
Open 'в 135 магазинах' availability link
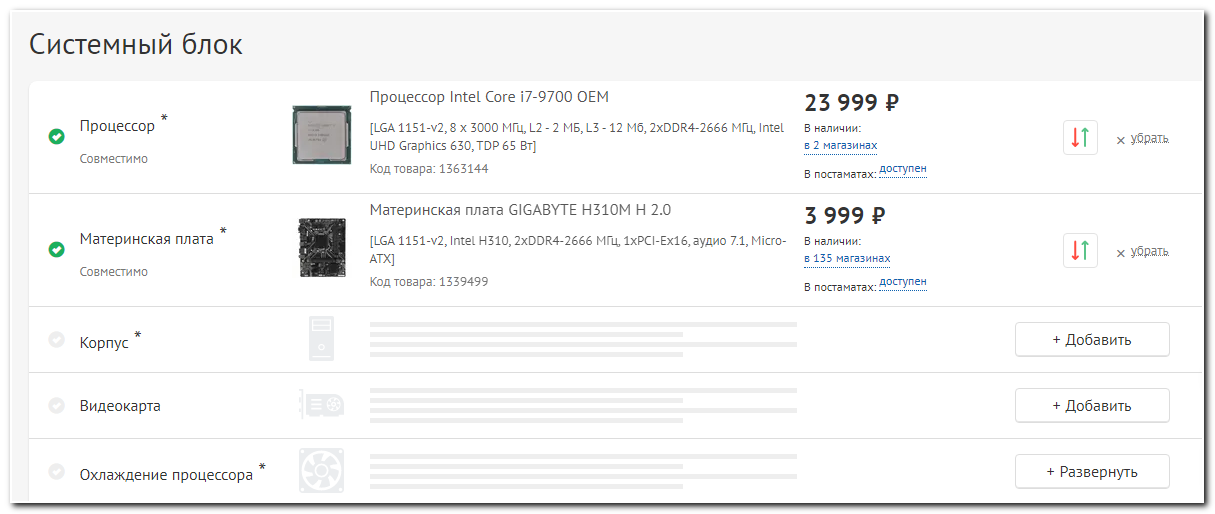tap(846, 259)
